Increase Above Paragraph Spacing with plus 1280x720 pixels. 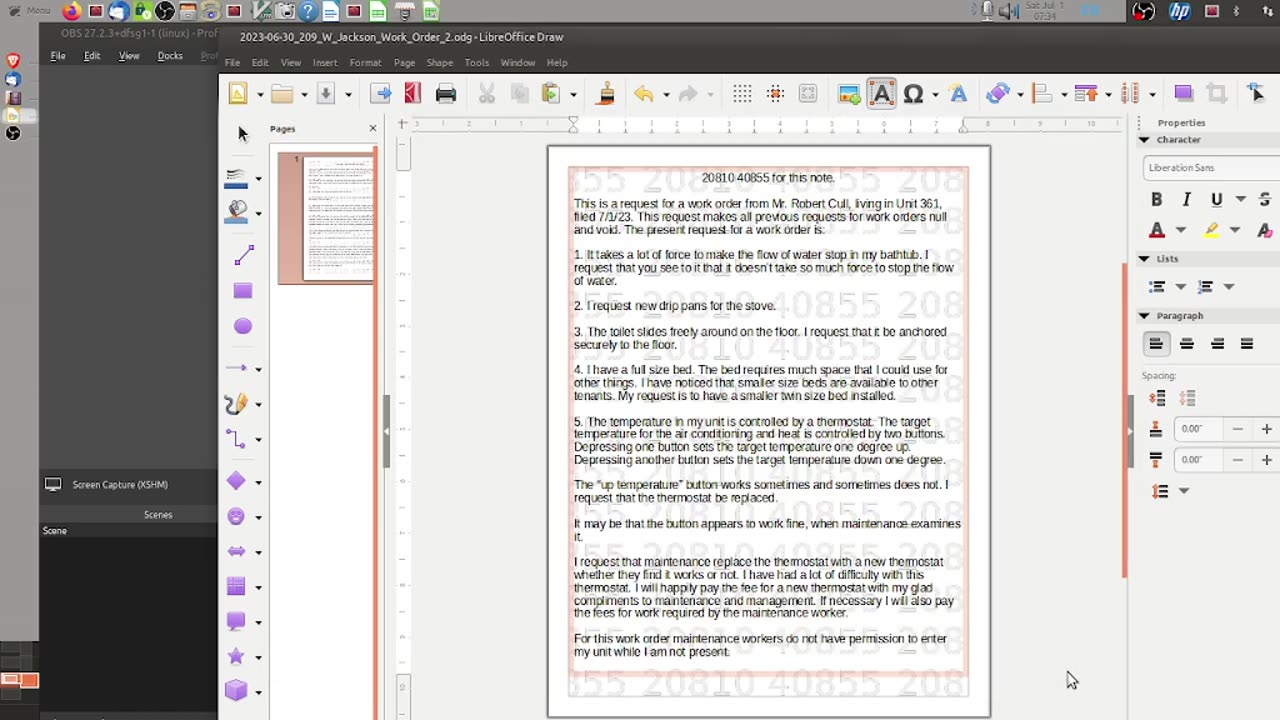tap(1266, 429)
